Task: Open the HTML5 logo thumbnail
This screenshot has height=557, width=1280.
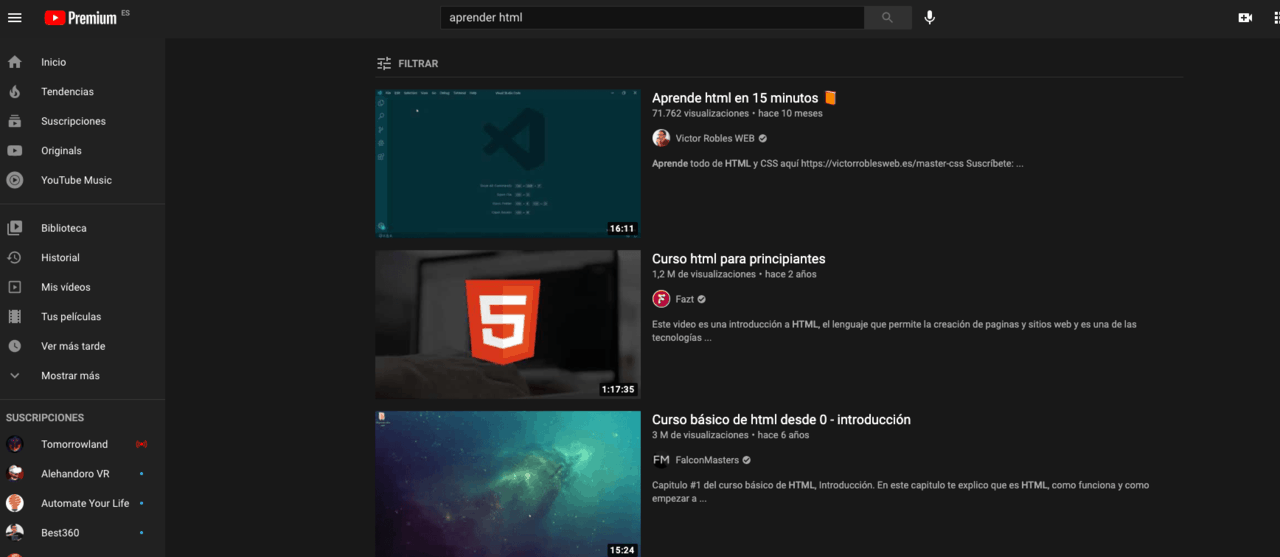Action: 508,324
